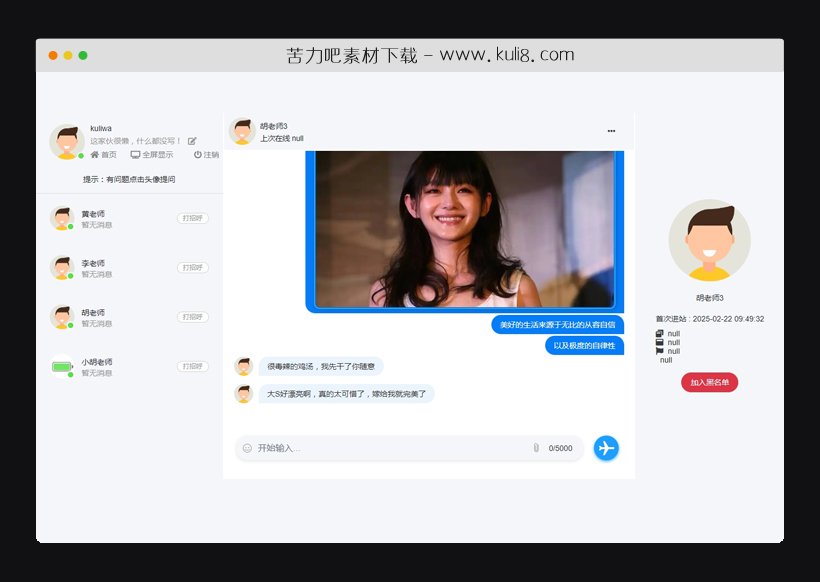Click kuliwa's avatar in the sidebar
This screenshot has width=820, height=582.
tap(65, 142)
